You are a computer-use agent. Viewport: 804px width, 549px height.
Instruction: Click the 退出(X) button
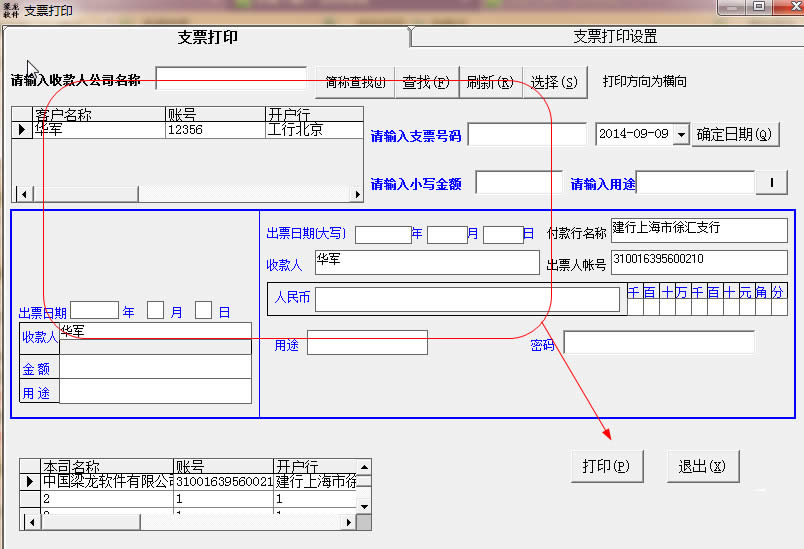pyautogui.click(x=702, y=466)
